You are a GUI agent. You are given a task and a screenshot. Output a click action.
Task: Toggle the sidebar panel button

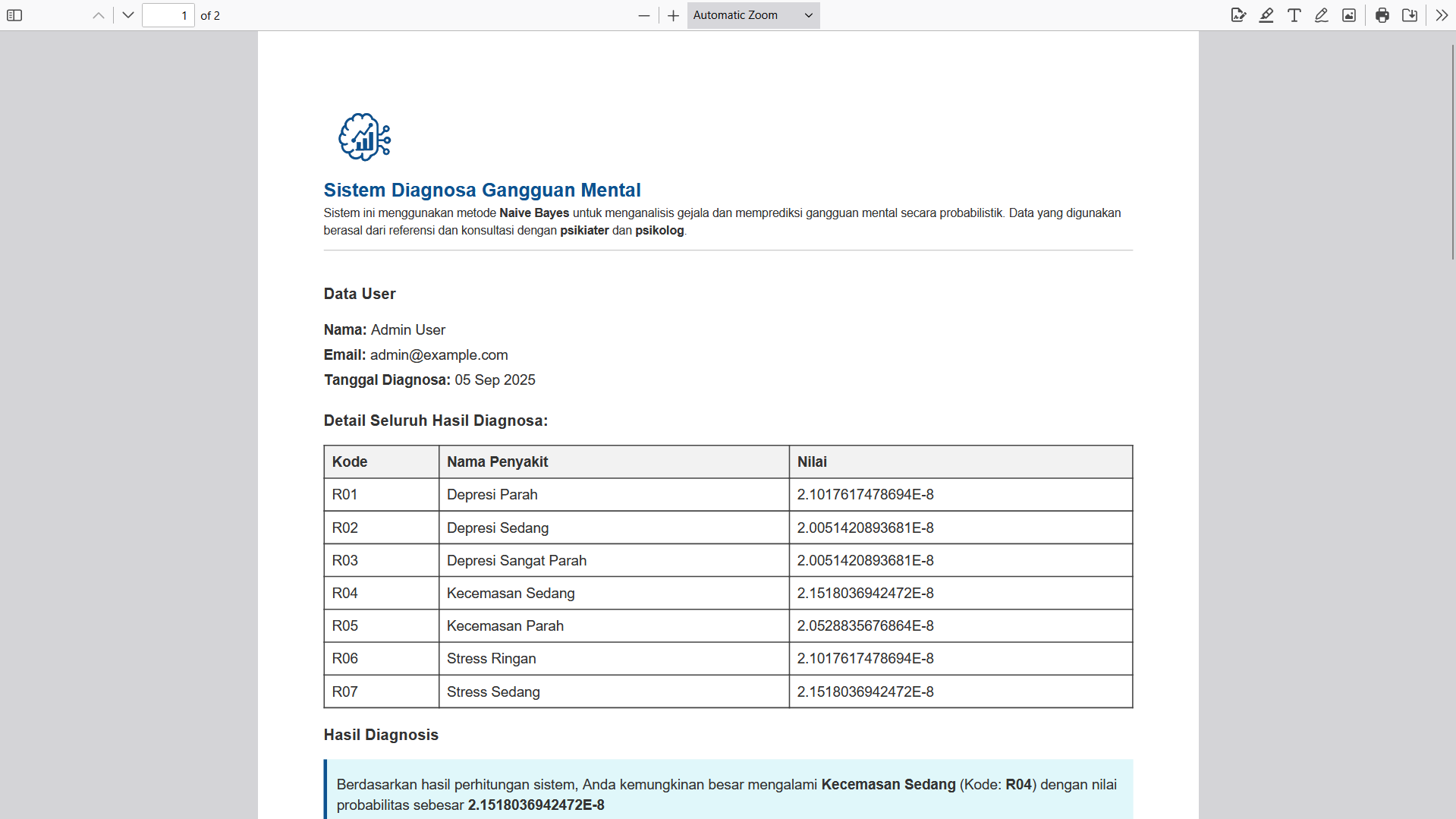14,15
